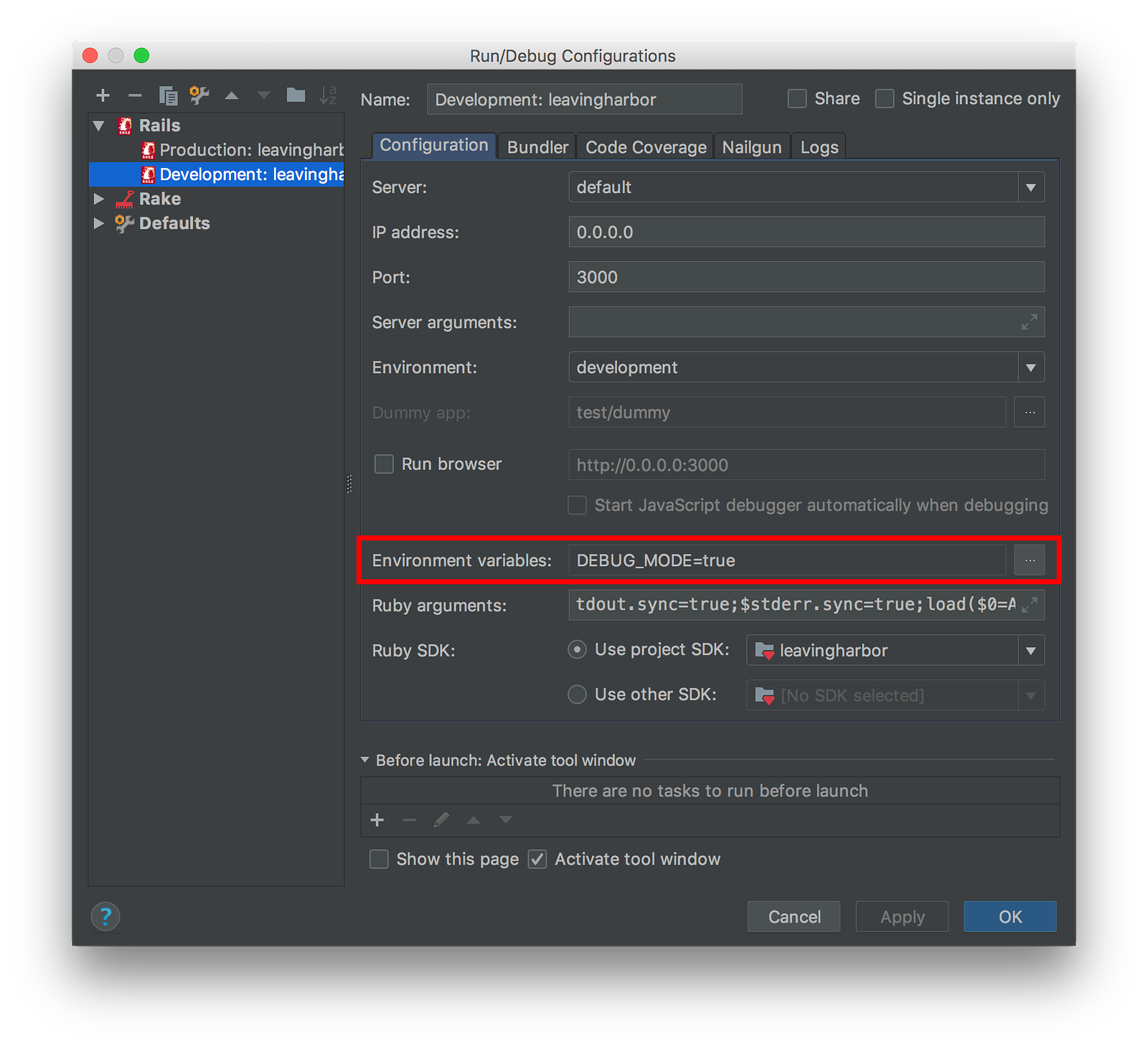
Task: Add a new run configuration
Action: pos(103,94)
